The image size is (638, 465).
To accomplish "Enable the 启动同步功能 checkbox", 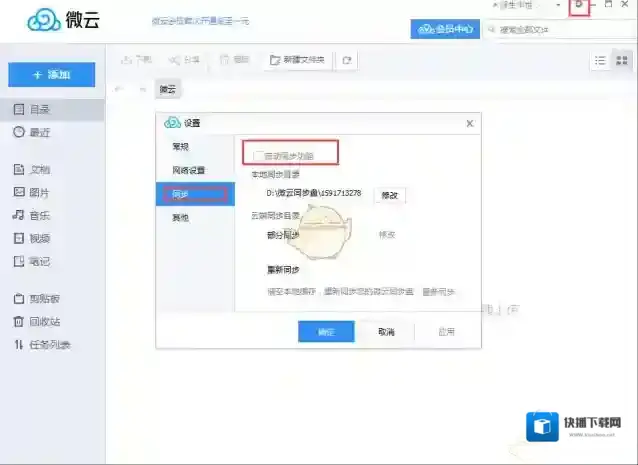I will point(259,156).
